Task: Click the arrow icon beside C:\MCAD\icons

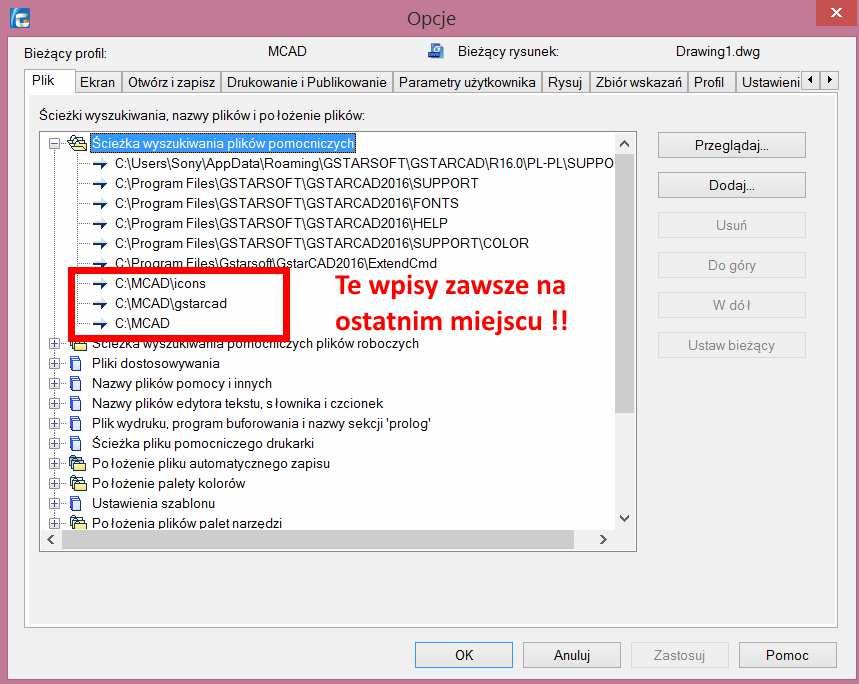Action: coord(100,284)
